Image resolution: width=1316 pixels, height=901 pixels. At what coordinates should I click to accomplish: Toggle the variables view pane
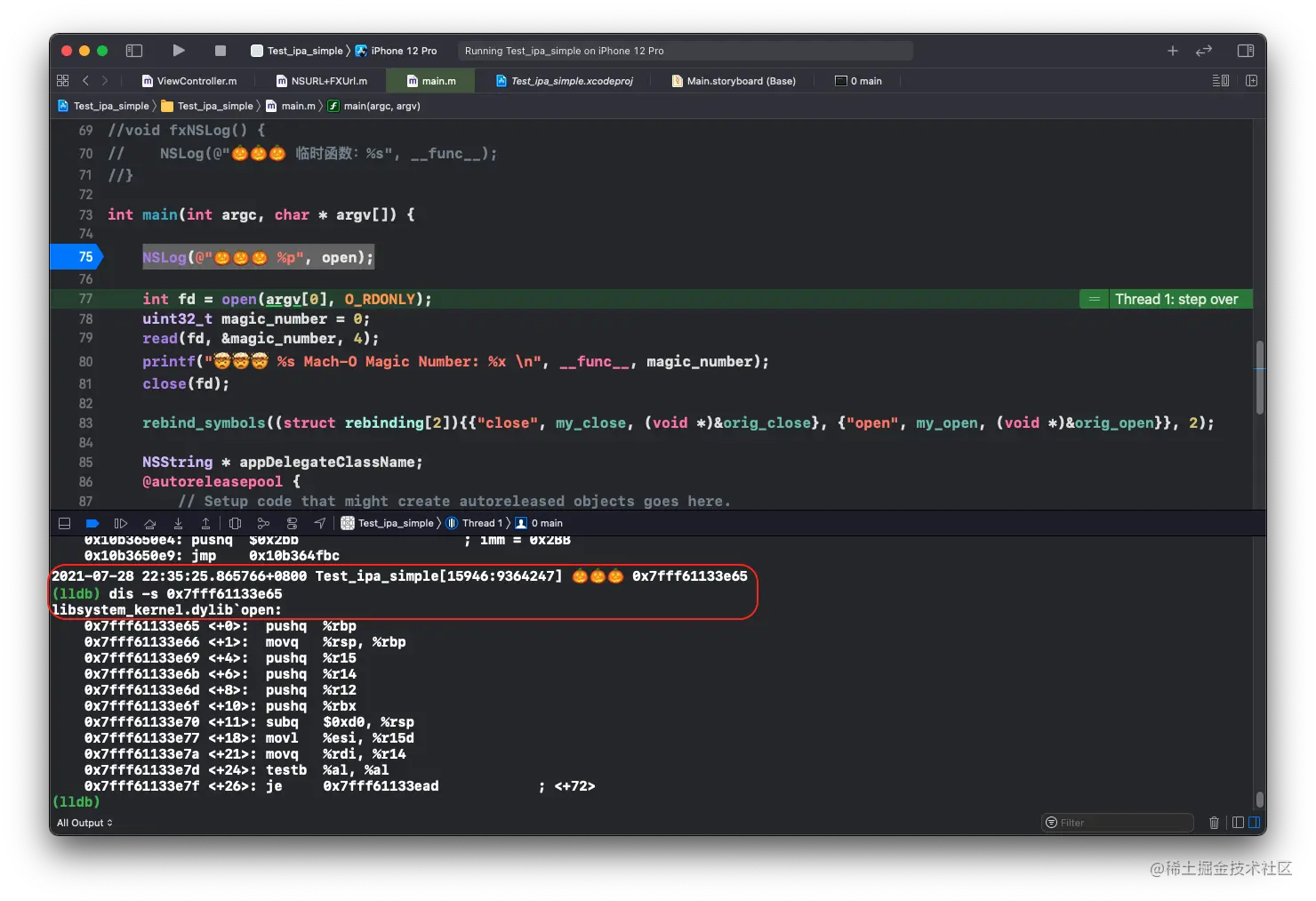pyautogui.click(x=1238, y=823)
